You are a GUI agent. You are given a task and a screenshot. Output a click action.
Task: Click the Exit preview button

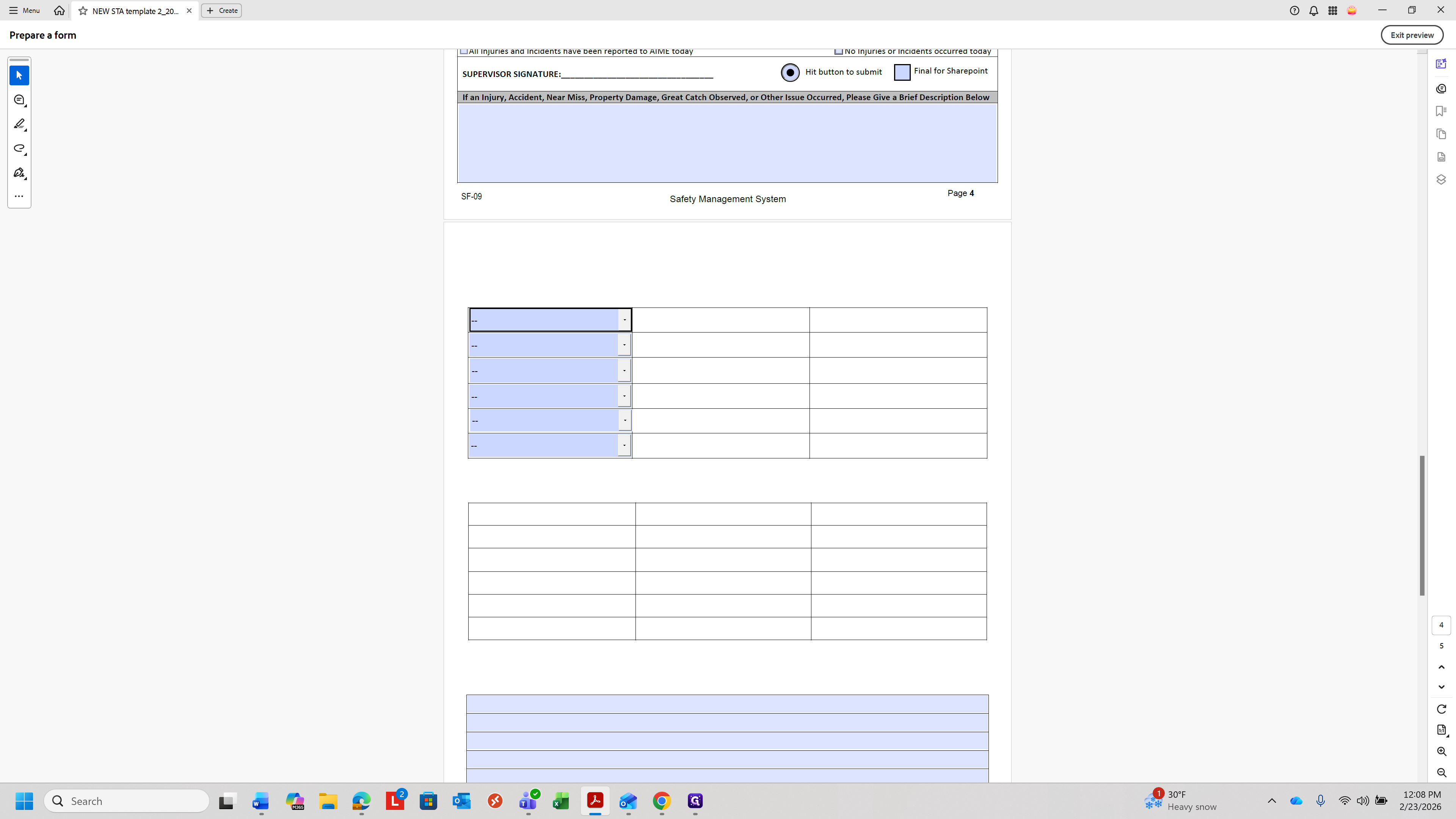click(1411, 35)
